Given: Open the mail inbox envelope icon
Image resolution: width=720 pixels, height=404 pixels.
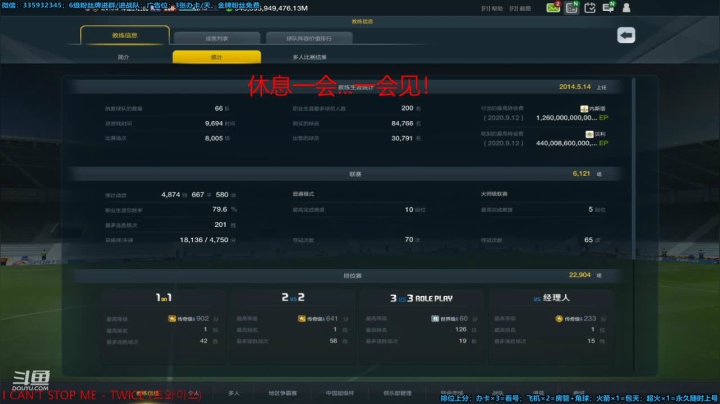Looking at the screenshot, I should pos(553,7).
